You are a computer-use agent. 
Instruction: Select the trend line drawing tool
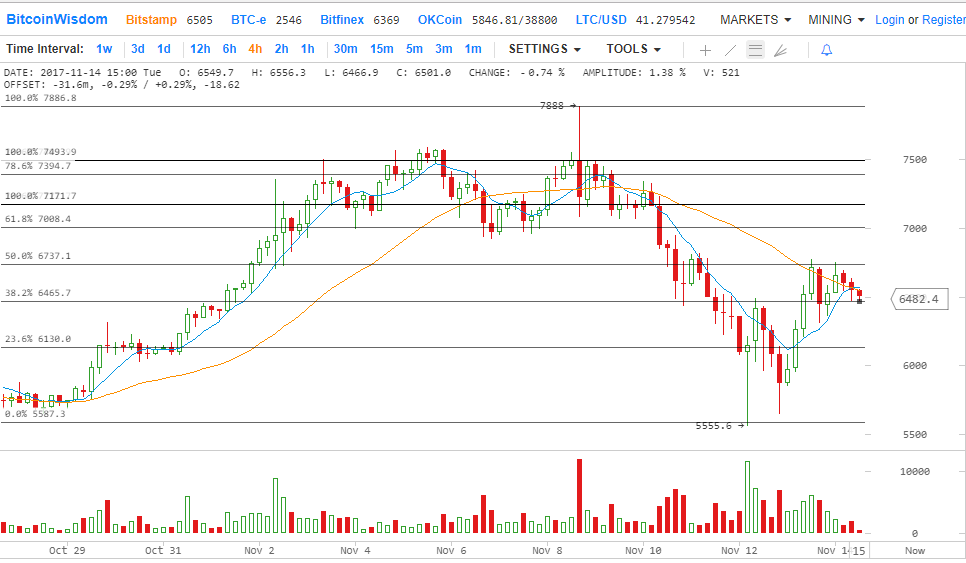[730, 49]
